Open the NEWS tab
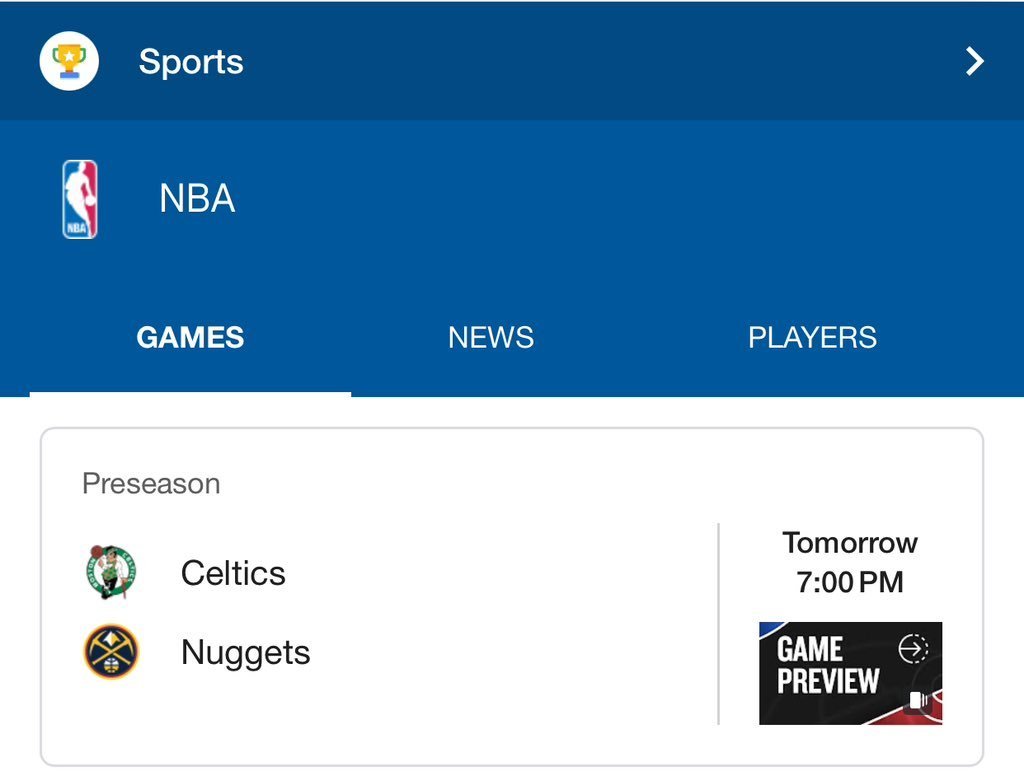 click(x=490, y=338)
